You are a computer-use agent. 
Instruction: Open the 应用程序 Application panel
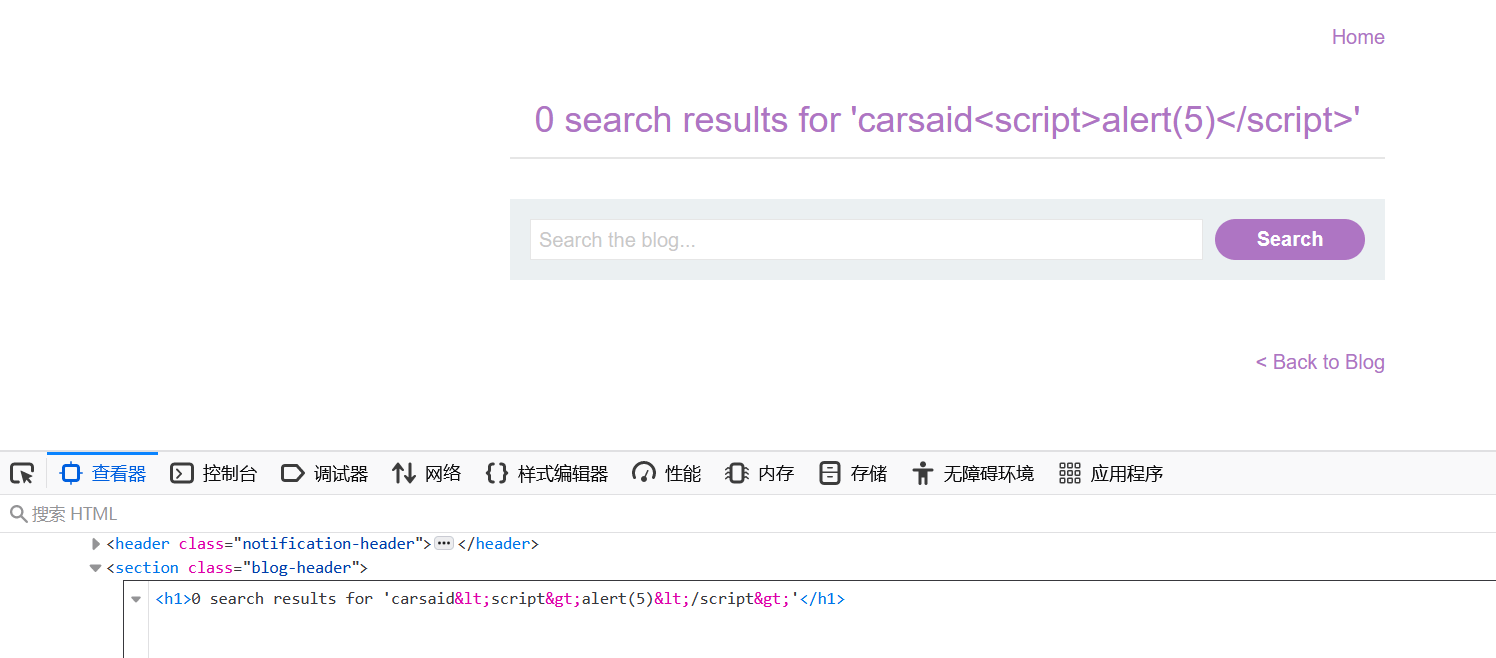pyautogui.click(x=1111, y=474)
